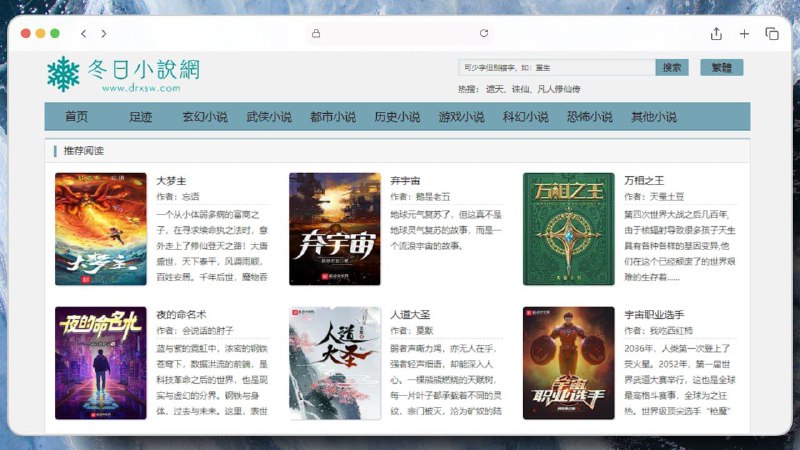This screenshot has width=800, height=450.
Task: Focus the novel search input box
Action: pyautogui.click(x=557, y=67)
